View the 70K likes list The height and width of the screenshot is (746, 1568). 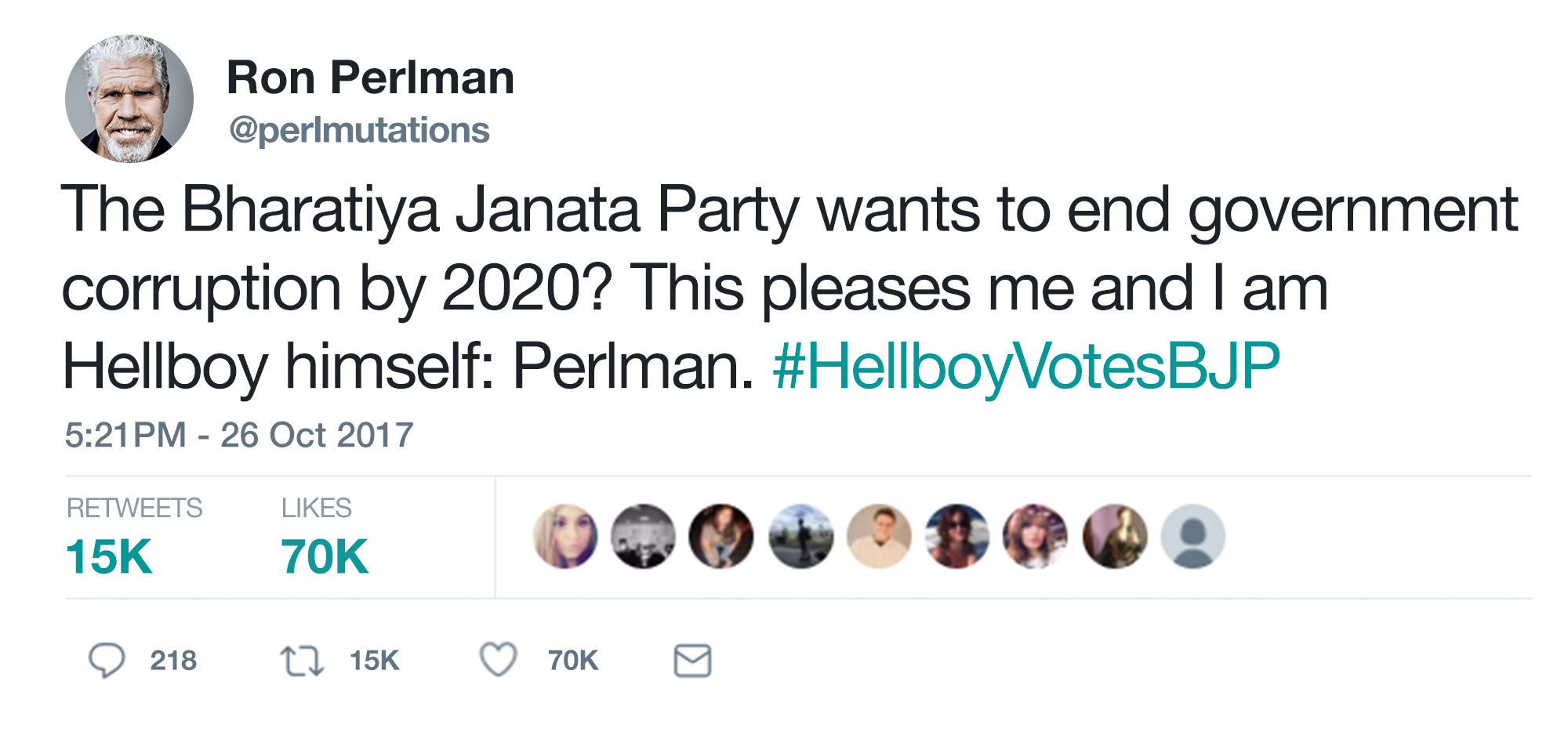pyautogui.click(x=325, y=538)
